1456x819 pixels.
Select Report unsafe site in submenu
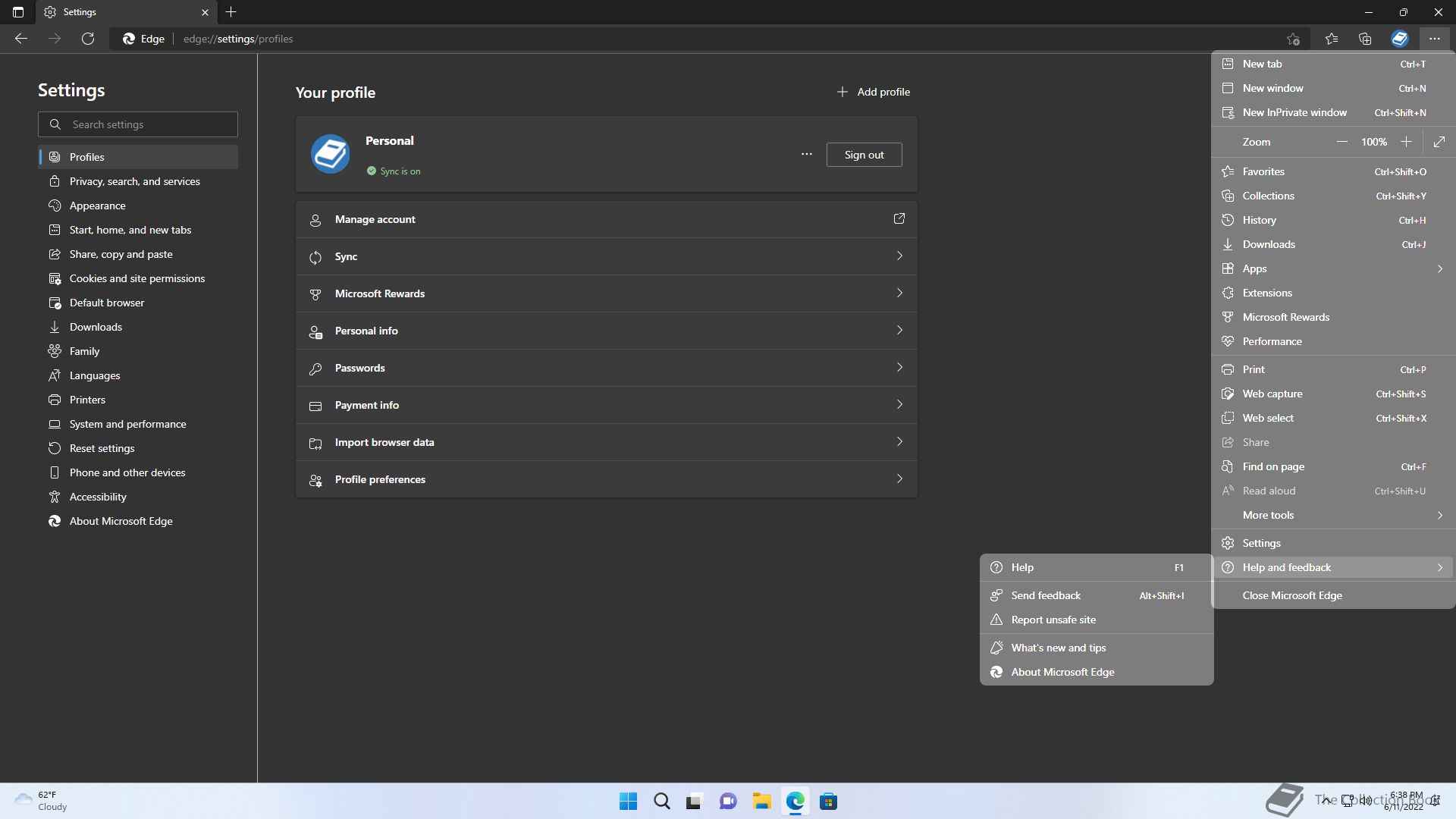click(1097, 620)
